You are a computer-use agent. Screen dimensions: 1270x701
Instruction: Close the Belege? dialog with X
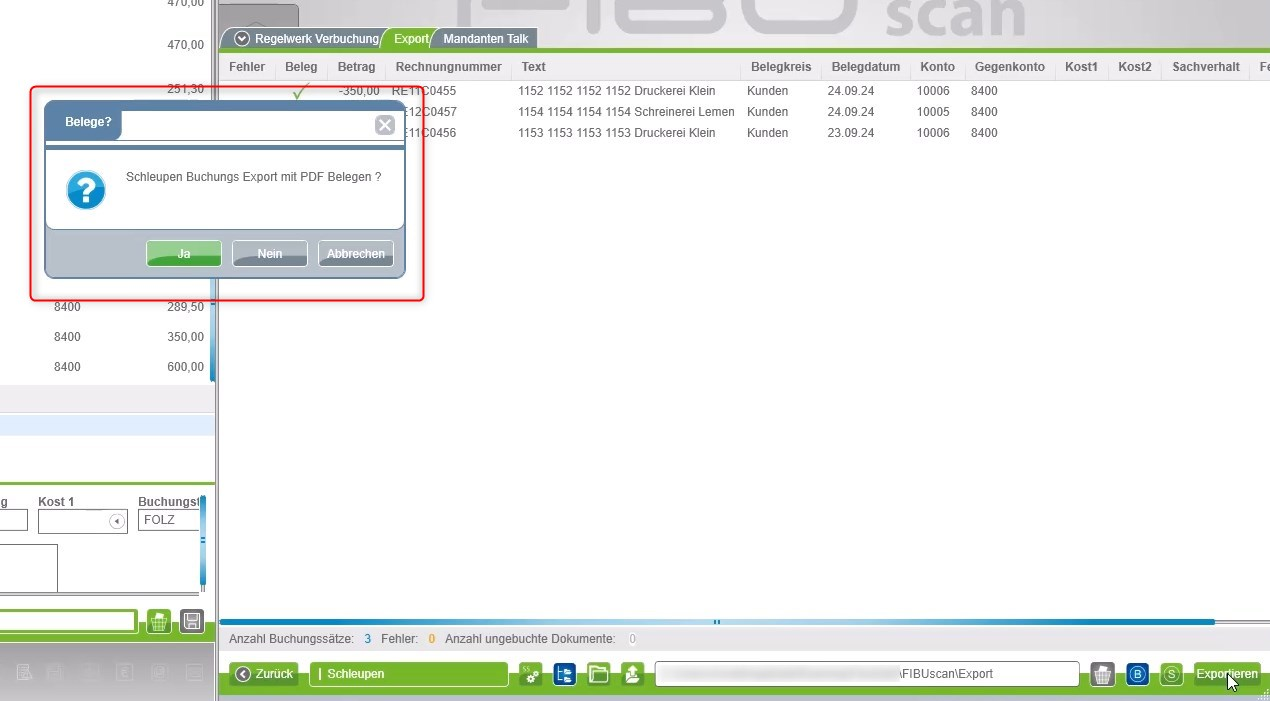[x=384, y=125]
